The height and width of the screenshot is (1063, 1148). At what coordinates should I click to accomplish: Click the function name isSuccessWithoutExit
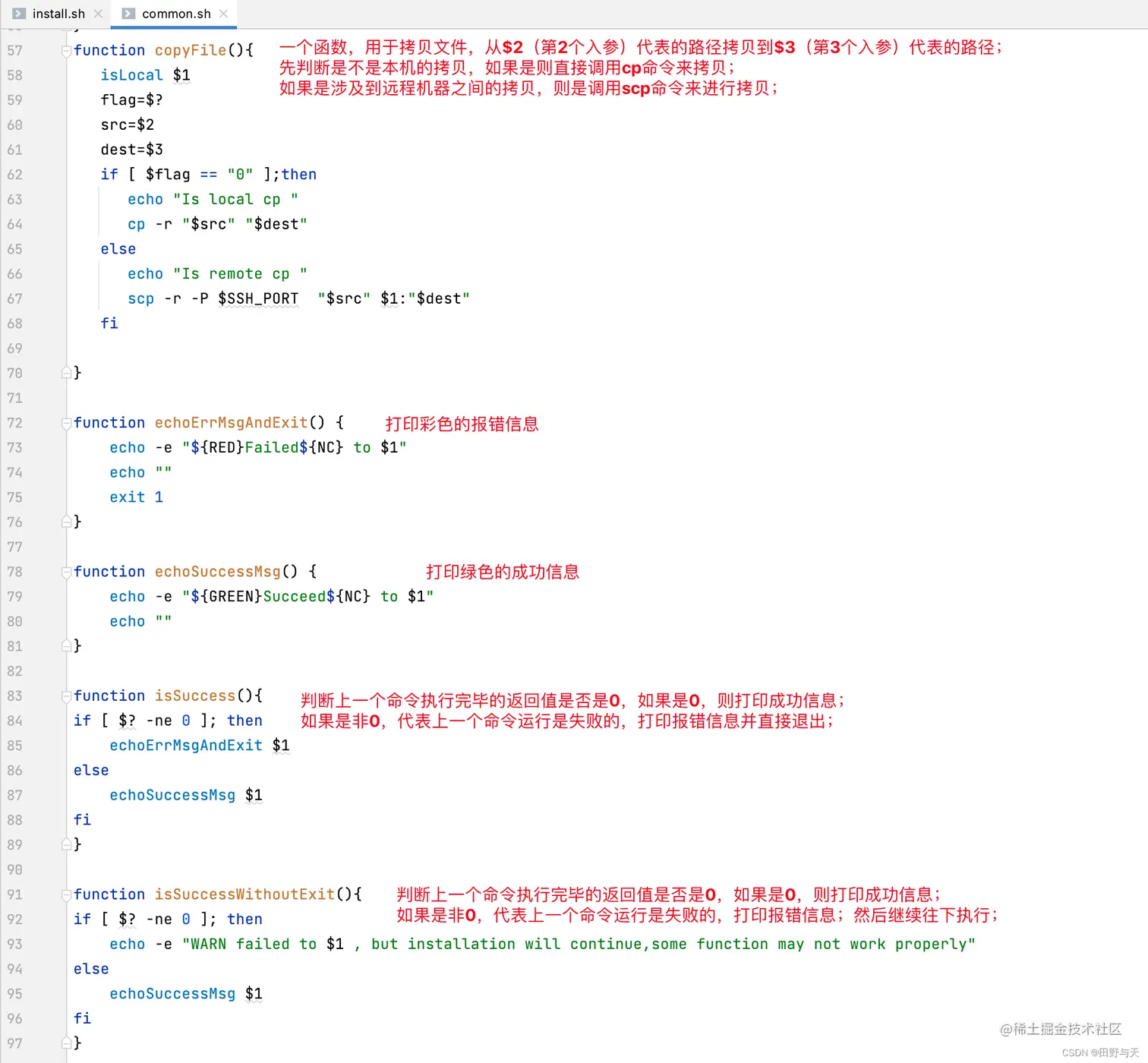[x=244, y=894]
